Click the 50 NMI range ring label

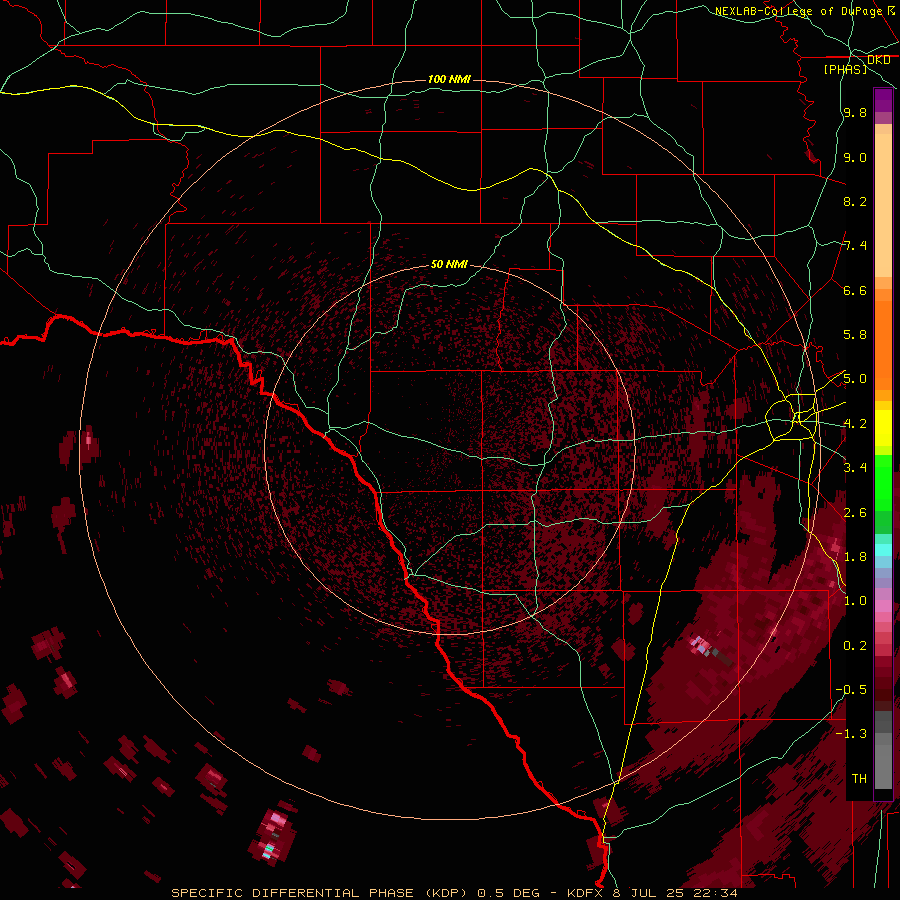click(x=449, y=264)
